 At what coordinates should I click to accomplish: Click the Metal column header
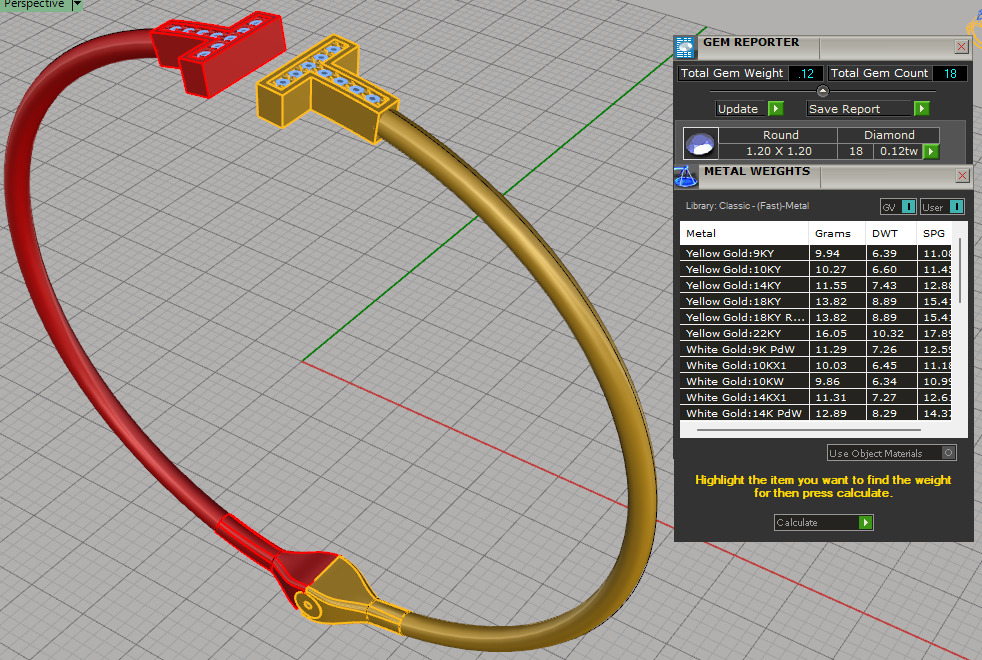click(744, 233)
